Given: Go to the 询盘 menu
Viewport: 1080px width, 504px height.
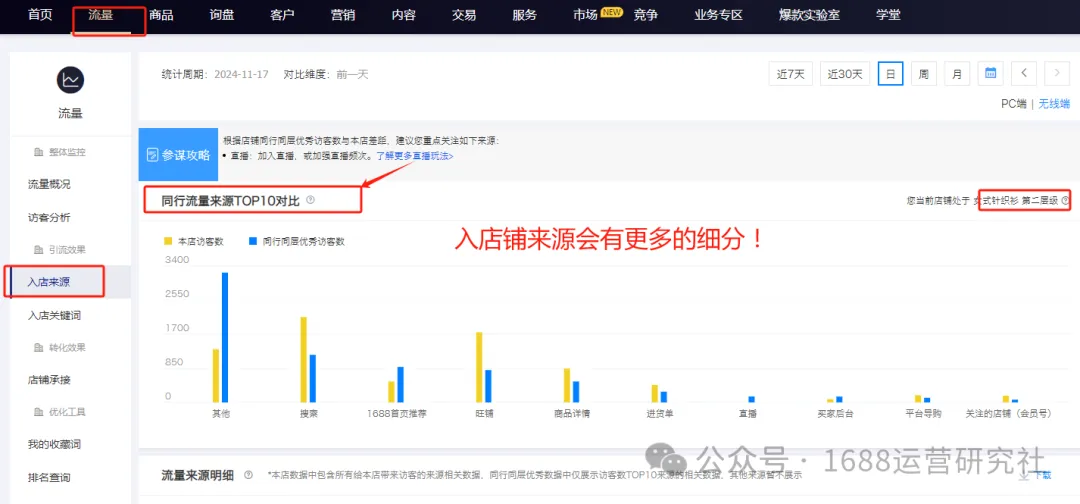Looking at the screenshot, I should click(x=222, y=14).
